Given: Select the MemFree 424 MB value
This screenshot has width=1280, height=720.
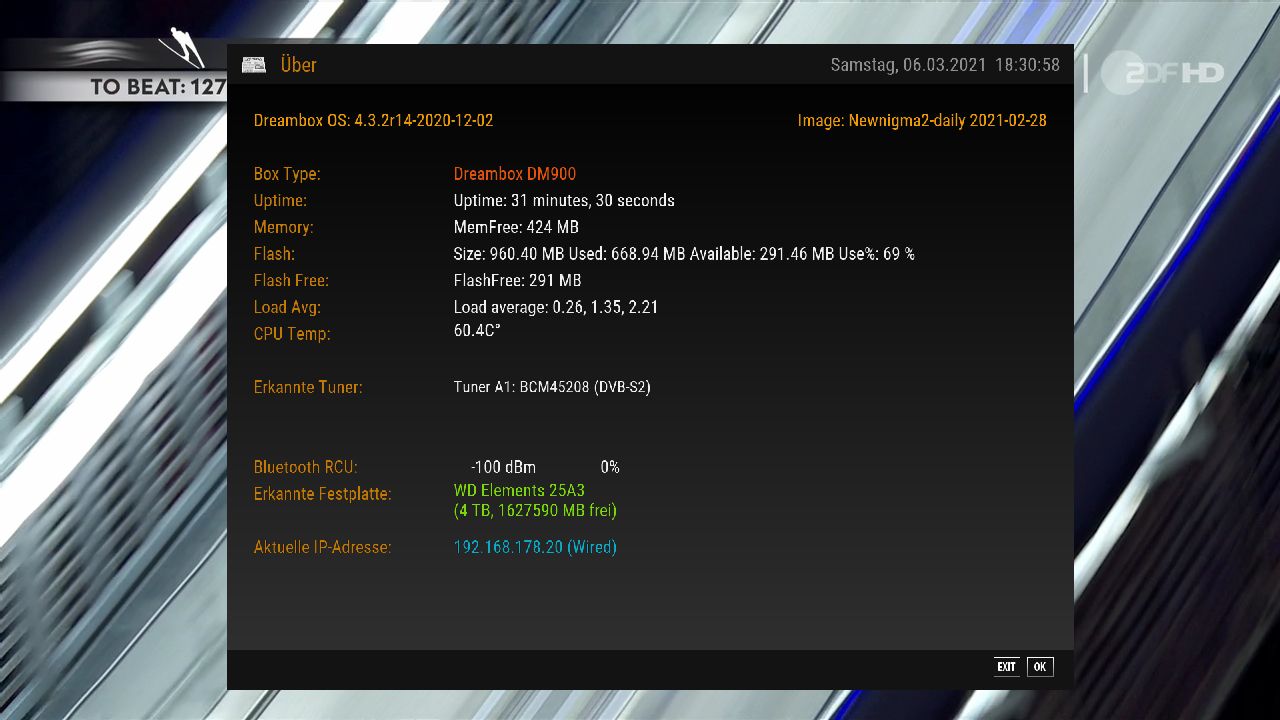Looking at the screenshot, I should [515, 227].
